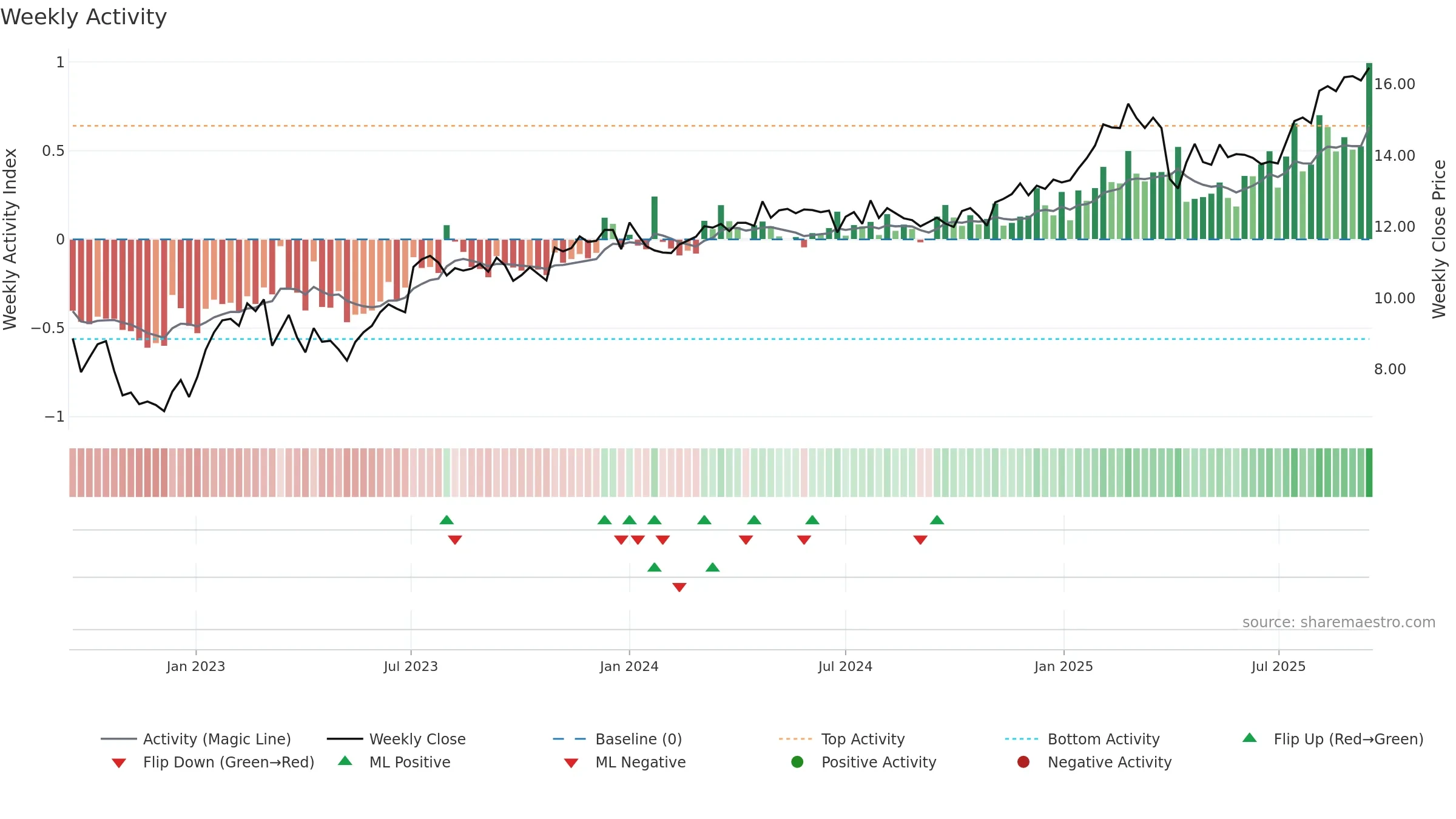Click the darkest green heat strip cell at right end
The height and width of the screenshot is (819, 1456).
[1369, 473]
